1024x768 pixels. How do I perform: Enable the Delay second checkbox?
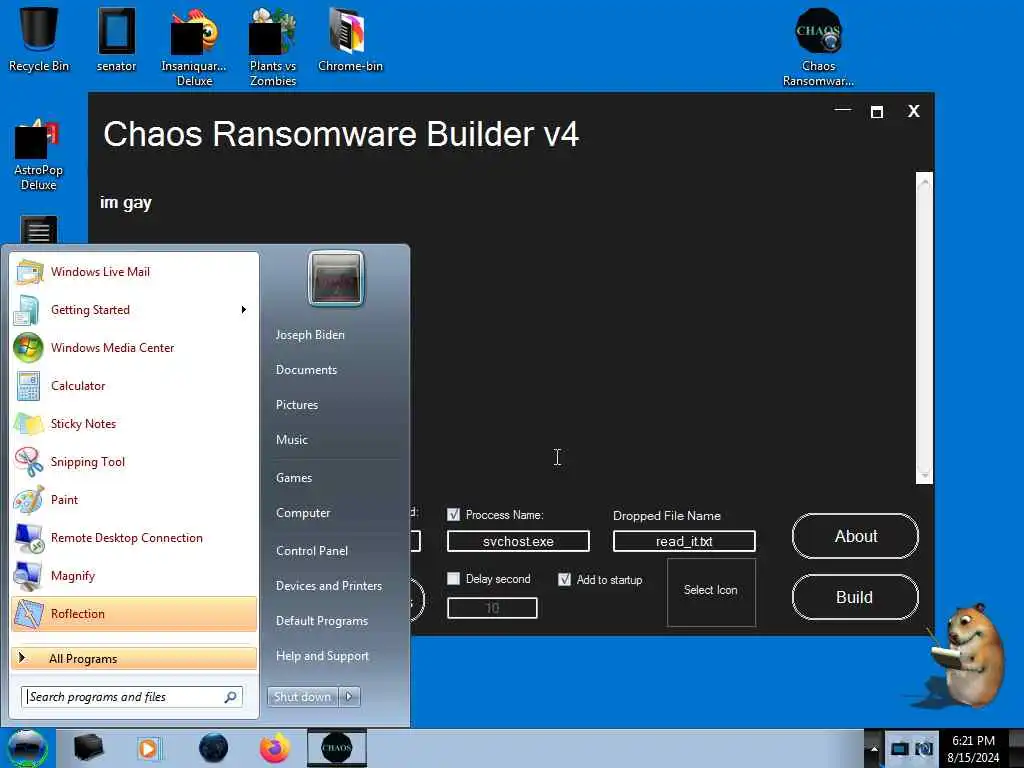(453, 579)
